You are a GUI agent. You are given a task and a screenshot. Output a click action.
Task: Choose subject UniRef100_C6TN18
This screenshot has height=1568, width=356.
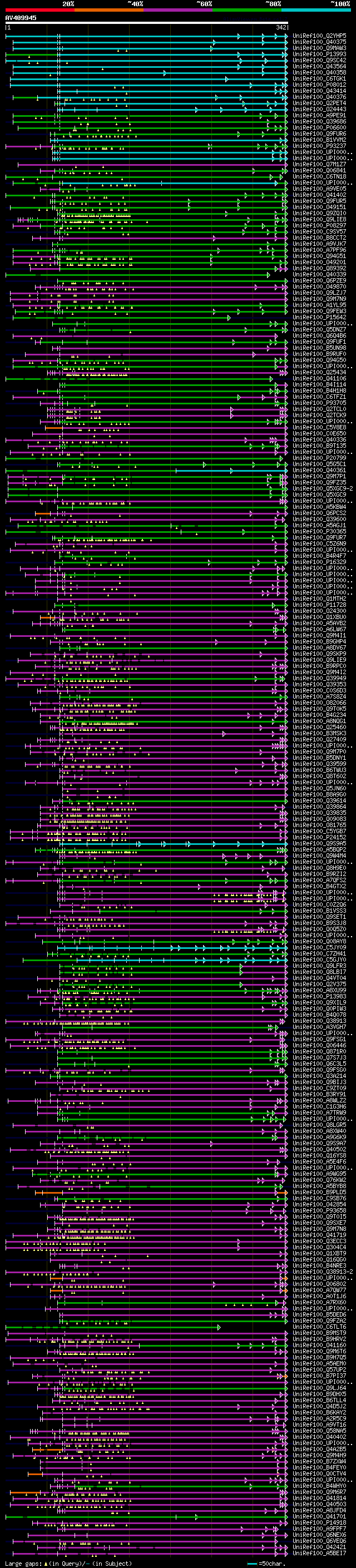(x=319, y=177)
